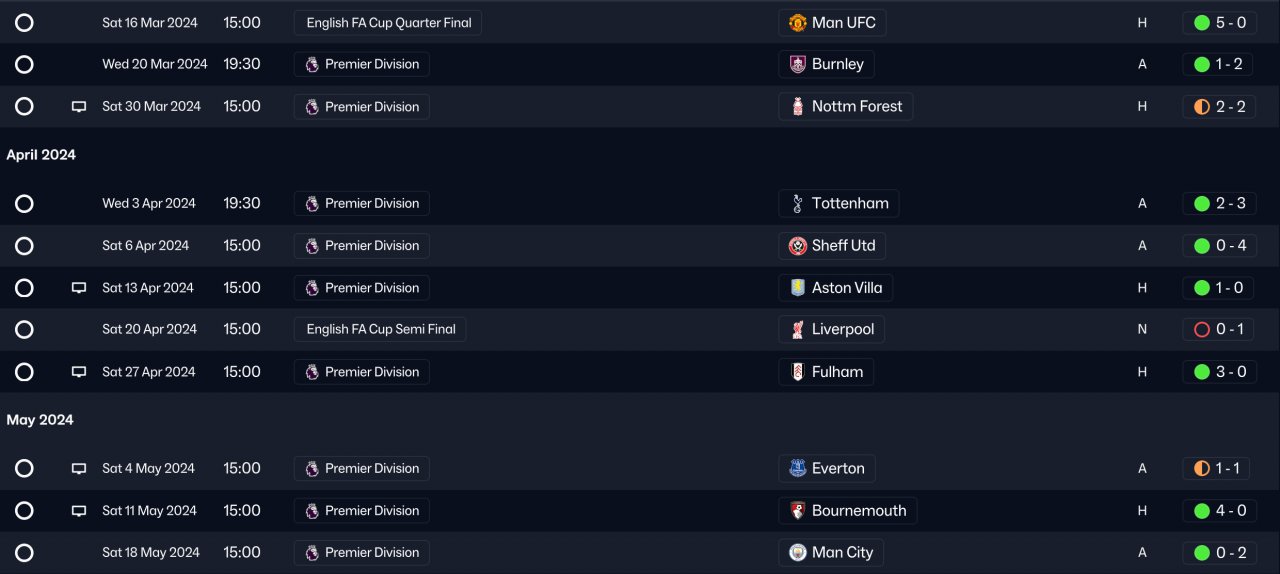Image resolution: width=1280 pixels, height=574 pixels.
Task: Select the radio circle for Man City fixture
Action: tap(25, 552)
